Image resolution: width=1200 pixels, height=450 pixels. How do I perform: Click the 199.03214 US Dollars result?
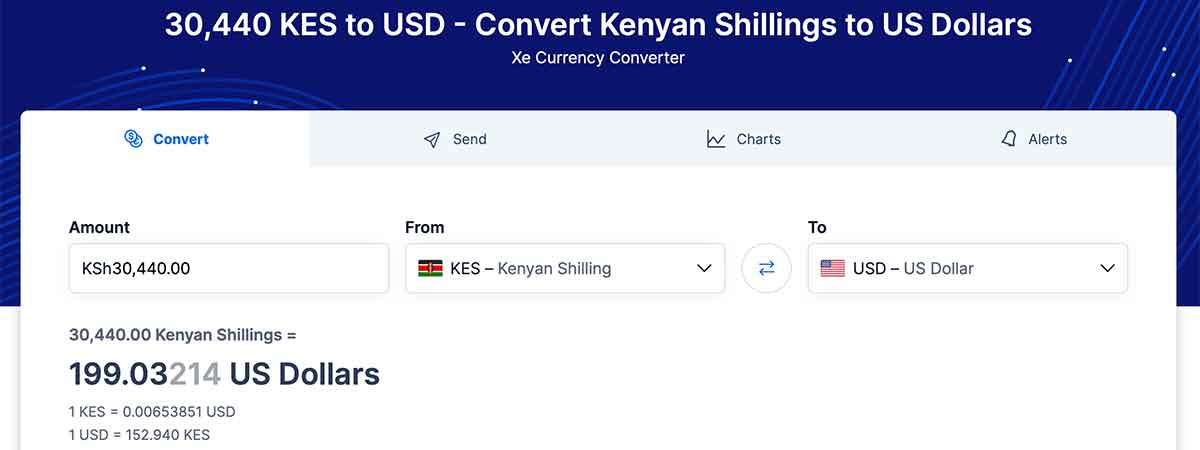224,374
